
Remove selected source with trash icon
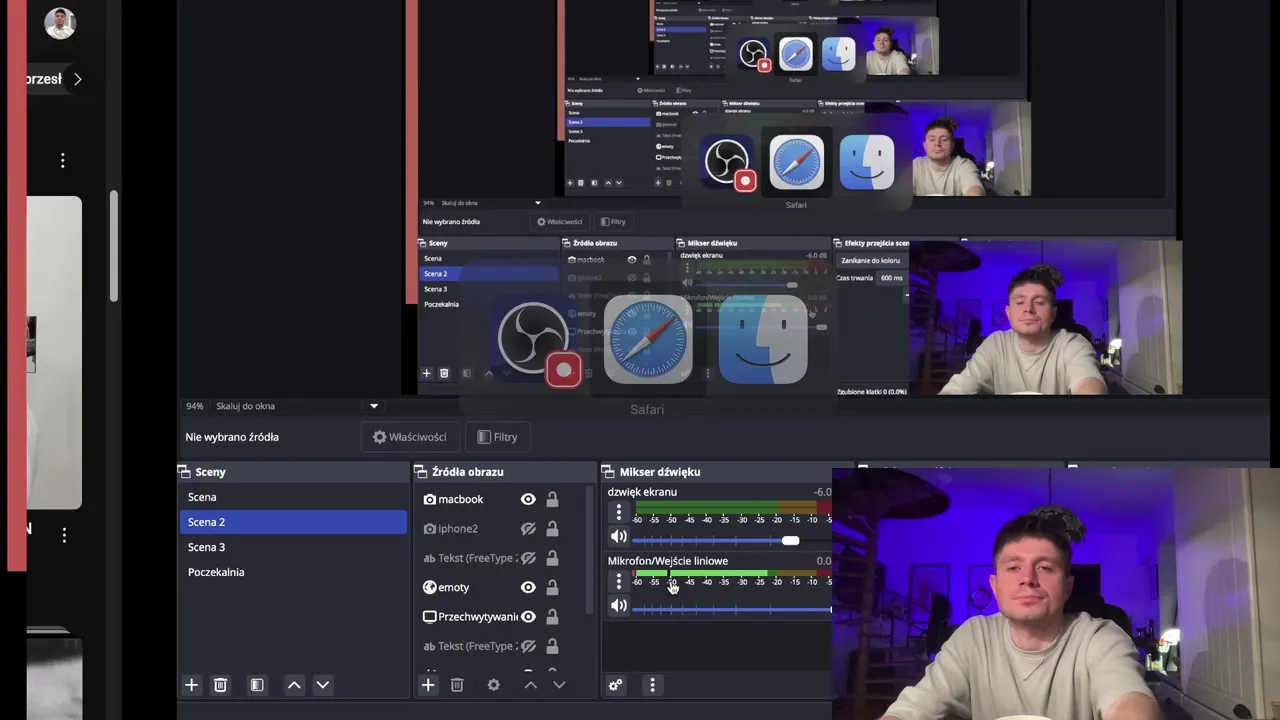(457, 685)
